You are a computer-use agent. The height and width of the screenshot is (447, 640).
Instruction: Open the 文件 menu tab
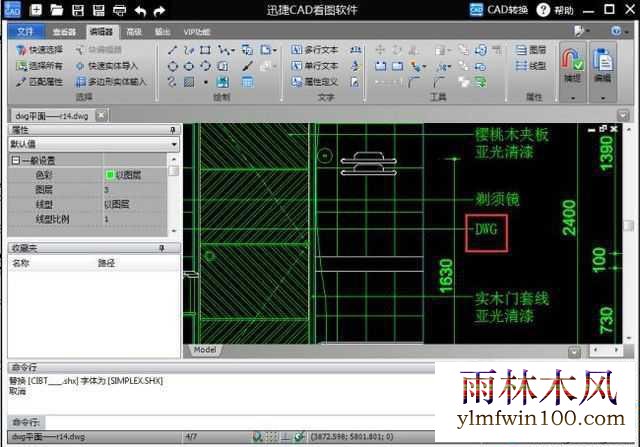pos(24,31)
